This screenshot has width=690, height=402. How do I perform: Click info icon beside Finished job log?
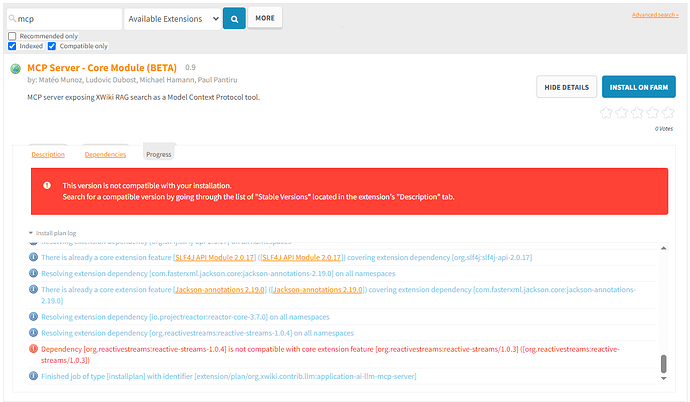(x=33, y=376)
